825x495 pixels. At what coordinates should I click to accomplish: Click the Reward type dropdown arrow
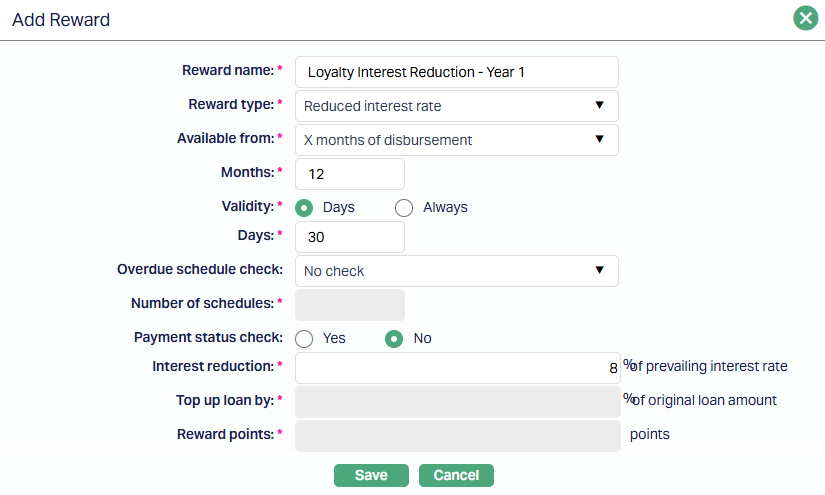click(599, 105)
